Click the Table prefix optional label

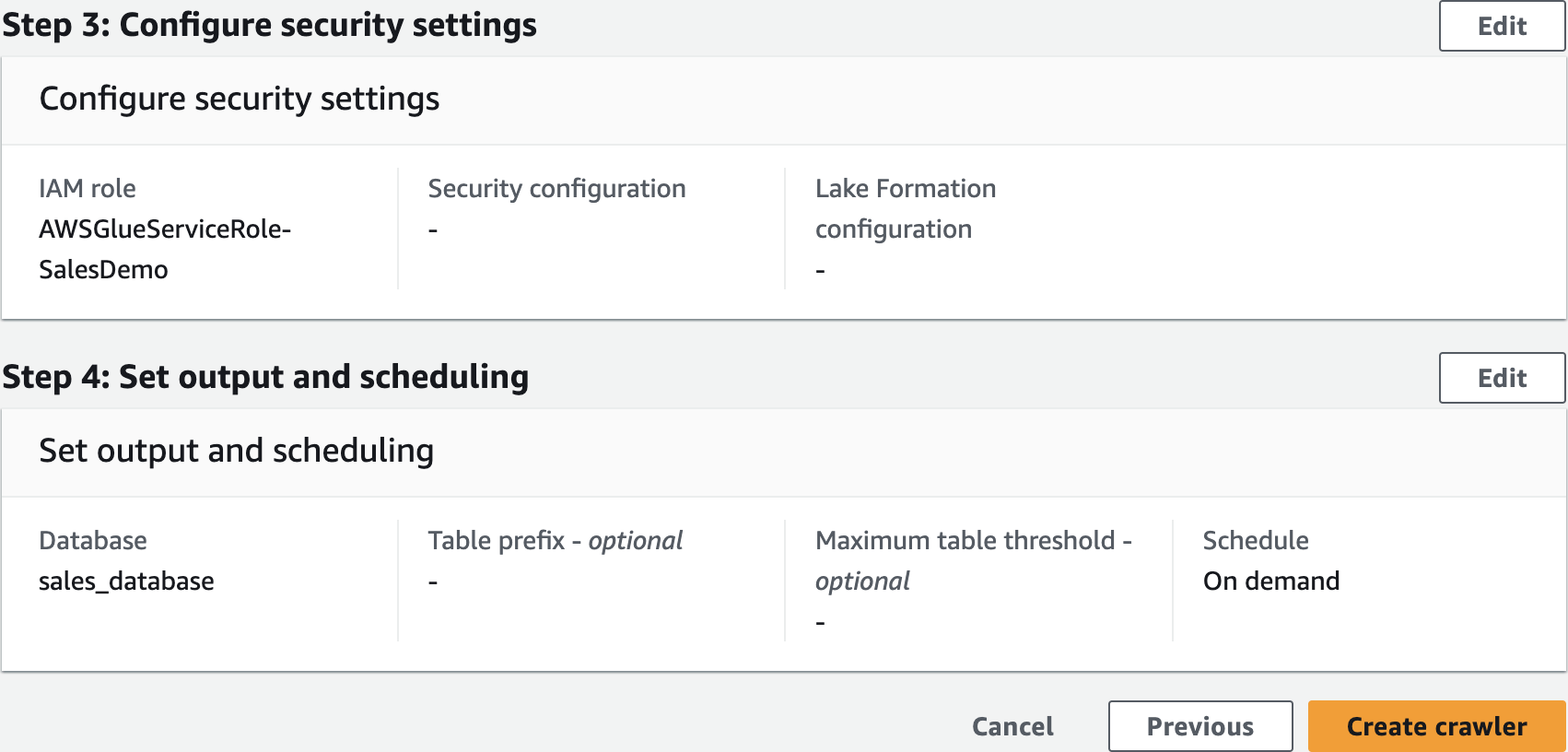tap(555, 541)
